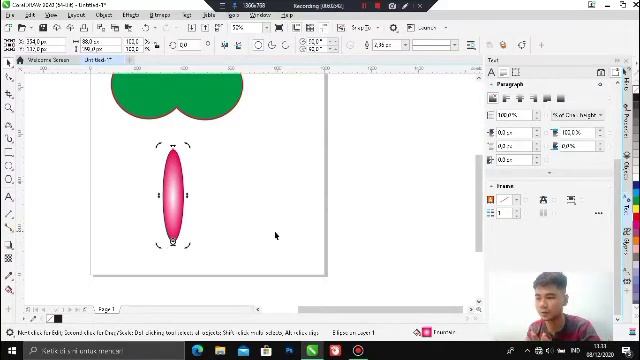Open Options gear in standard toolbar

(393, 28)
